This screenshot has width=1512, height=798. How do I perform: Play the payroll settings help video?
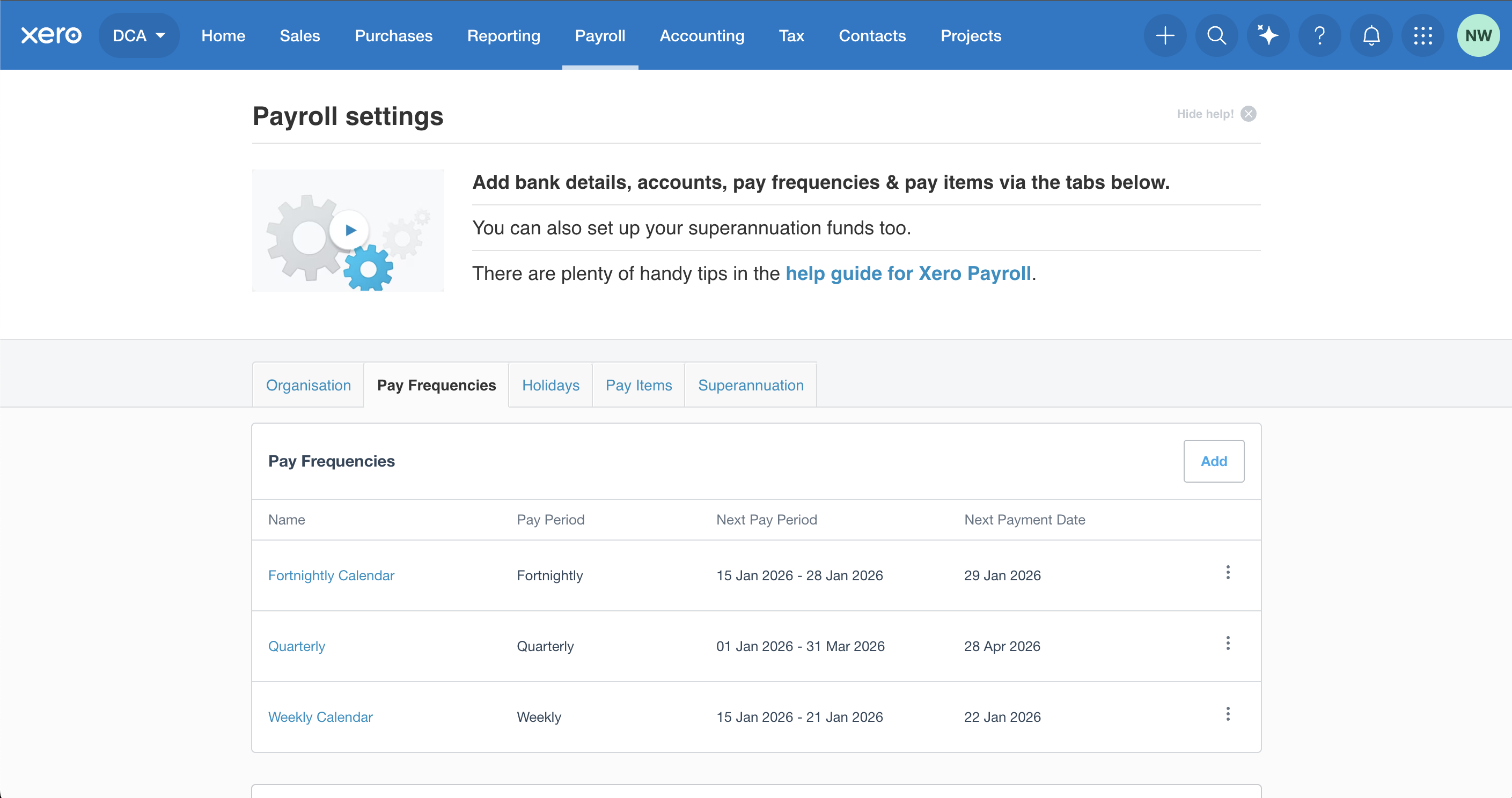click(x=350, y=230)
